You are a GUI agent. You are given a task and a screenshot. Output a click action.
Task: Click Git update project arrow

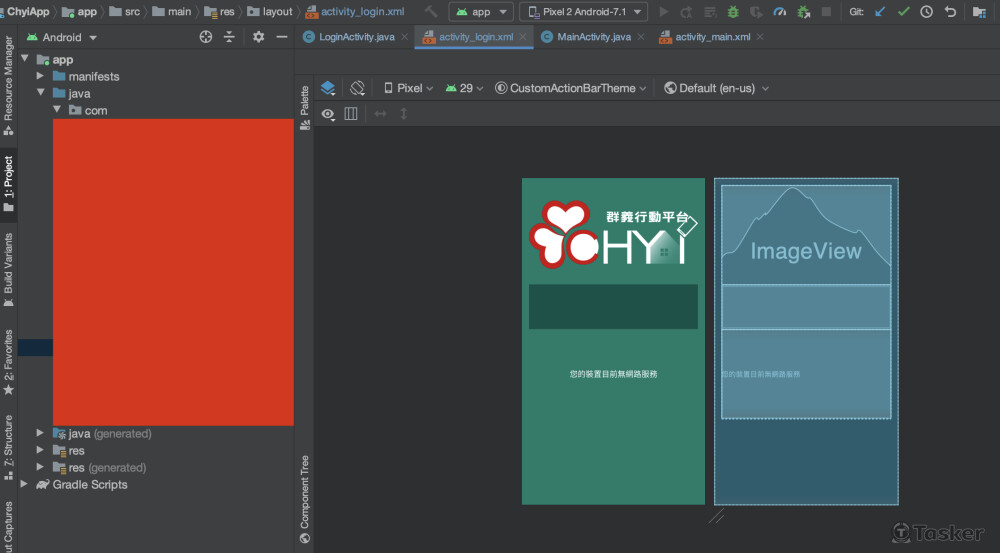pyautogui.click(x=880, y=12)
